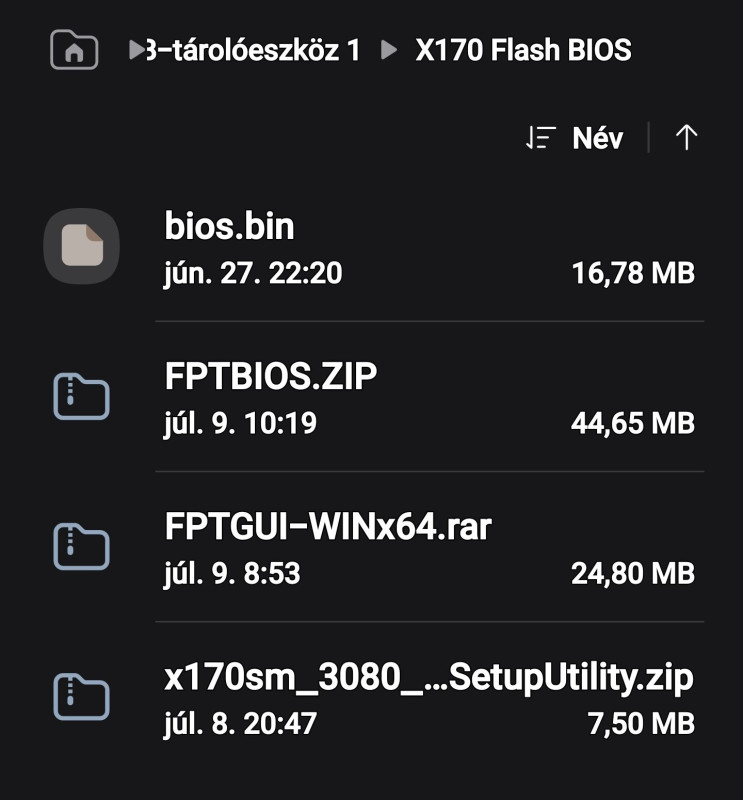Screen dimensions: 743x800
Task: Click the breadcrumb arrow before X170 Flash BIOS
Action: pos(389,50)
